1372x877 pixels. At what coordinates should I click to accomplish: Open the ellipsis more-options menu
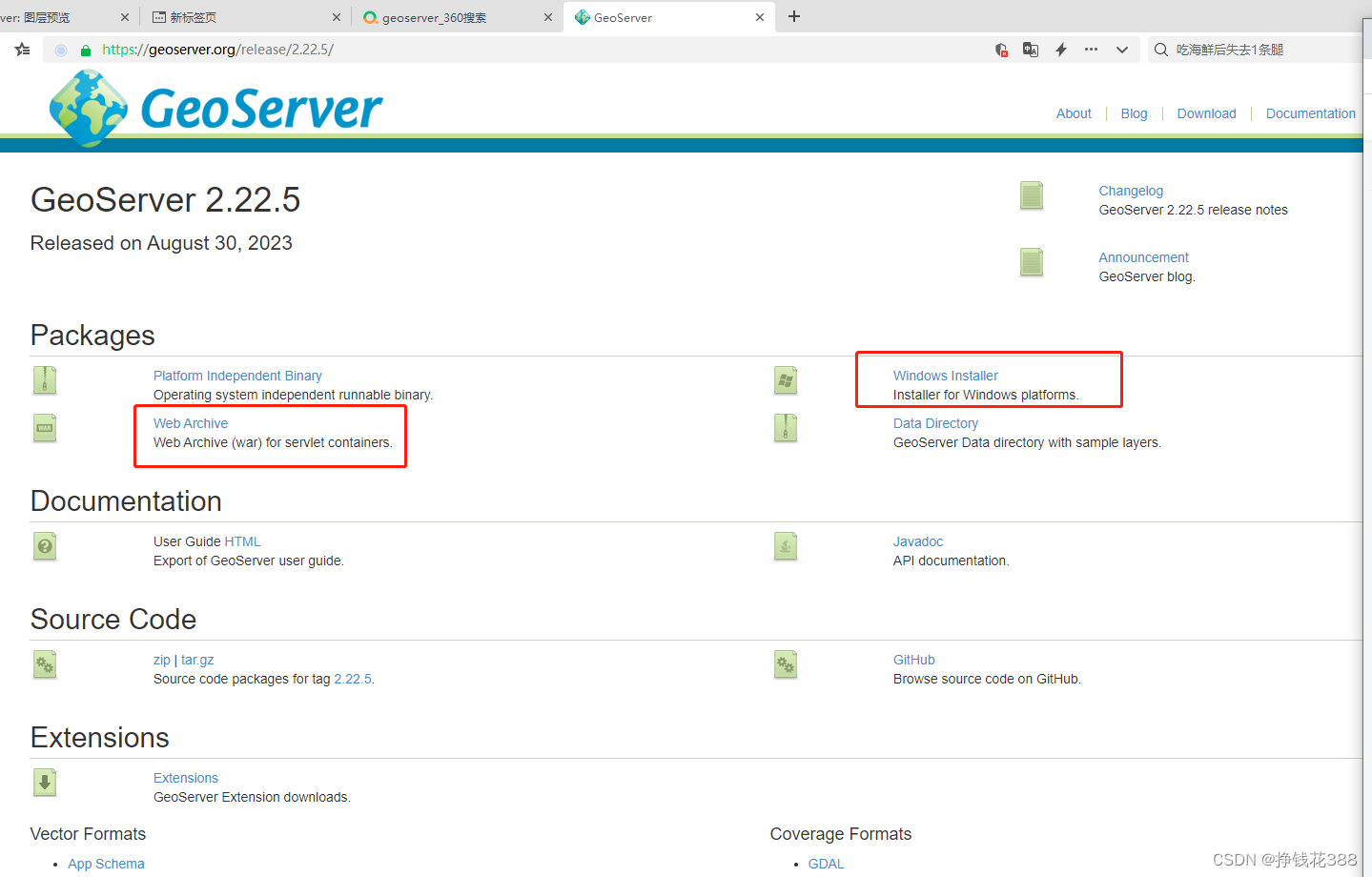[x=1091, y=49]
